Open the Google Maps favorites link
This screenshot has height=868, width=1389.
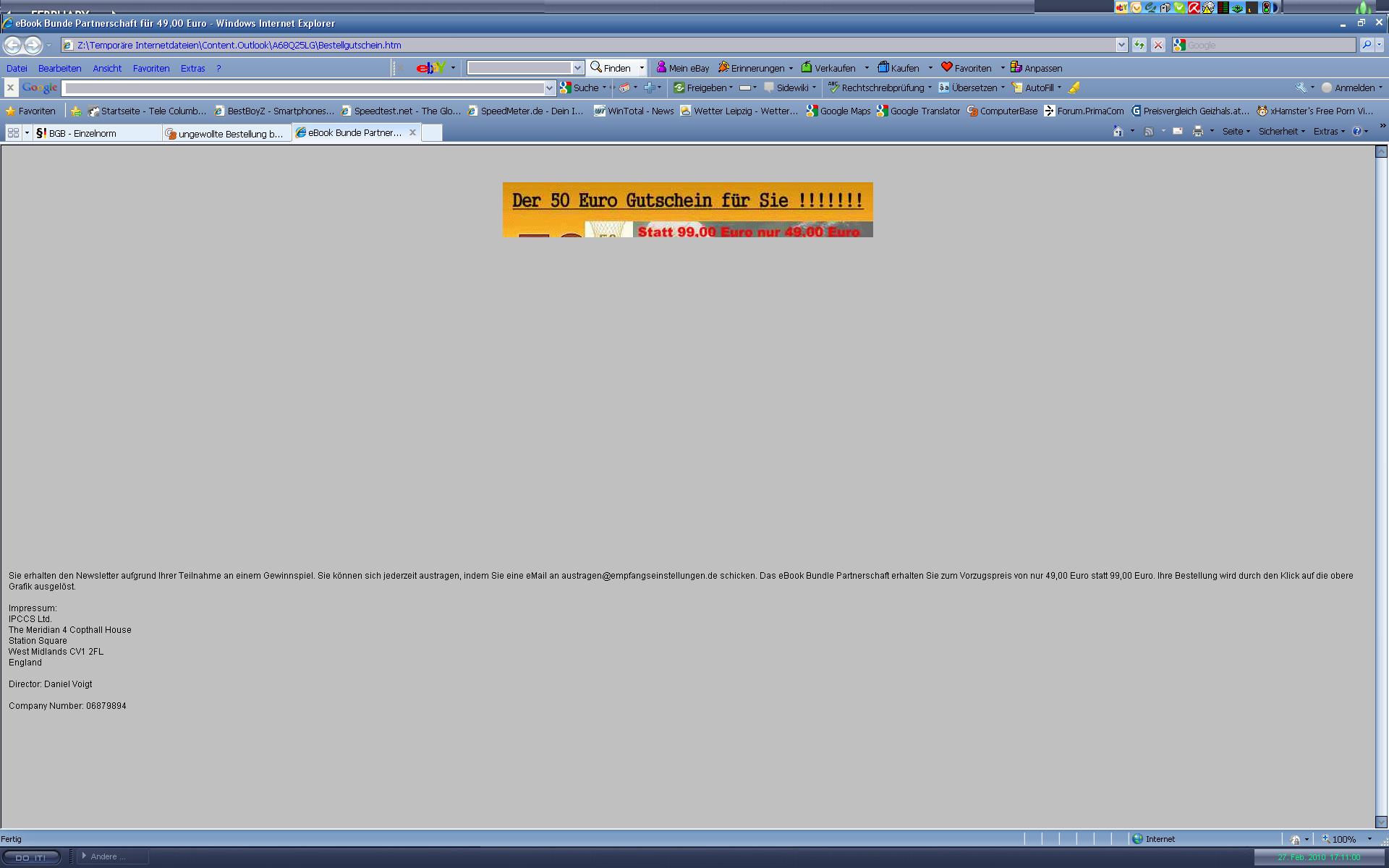(838, 111)
